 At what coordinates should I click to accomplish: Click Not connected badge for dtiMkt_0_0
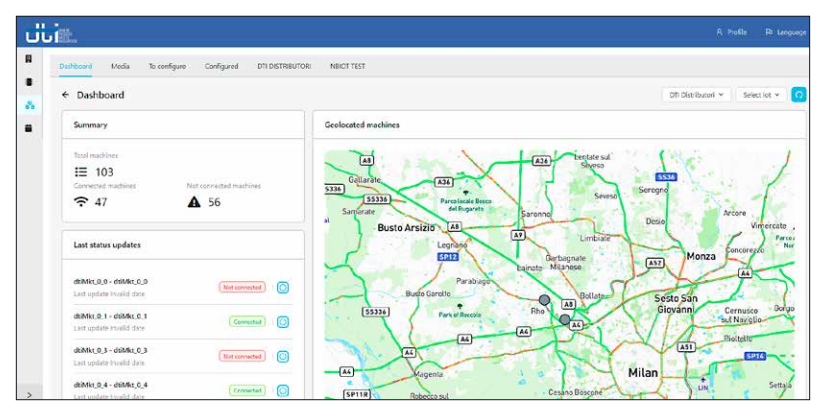pos(242,287)
